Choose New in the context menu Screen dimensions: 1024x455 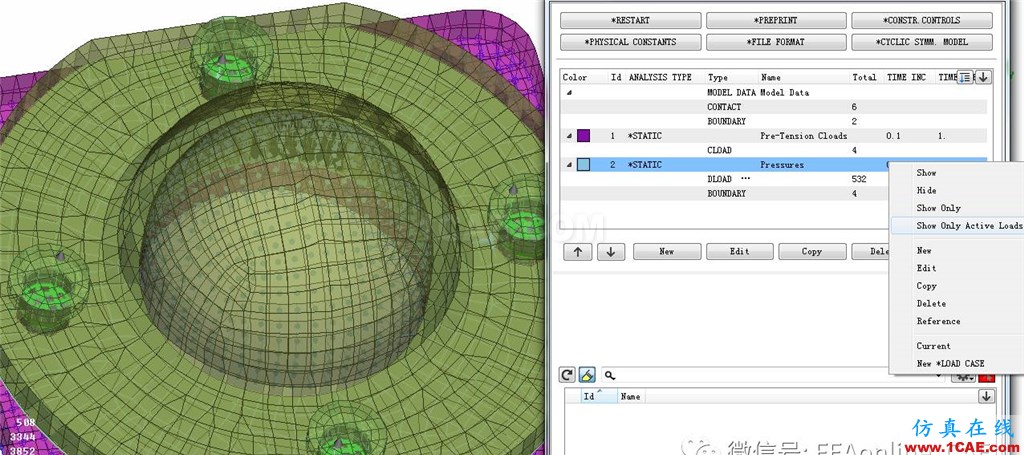pos(923,251)
